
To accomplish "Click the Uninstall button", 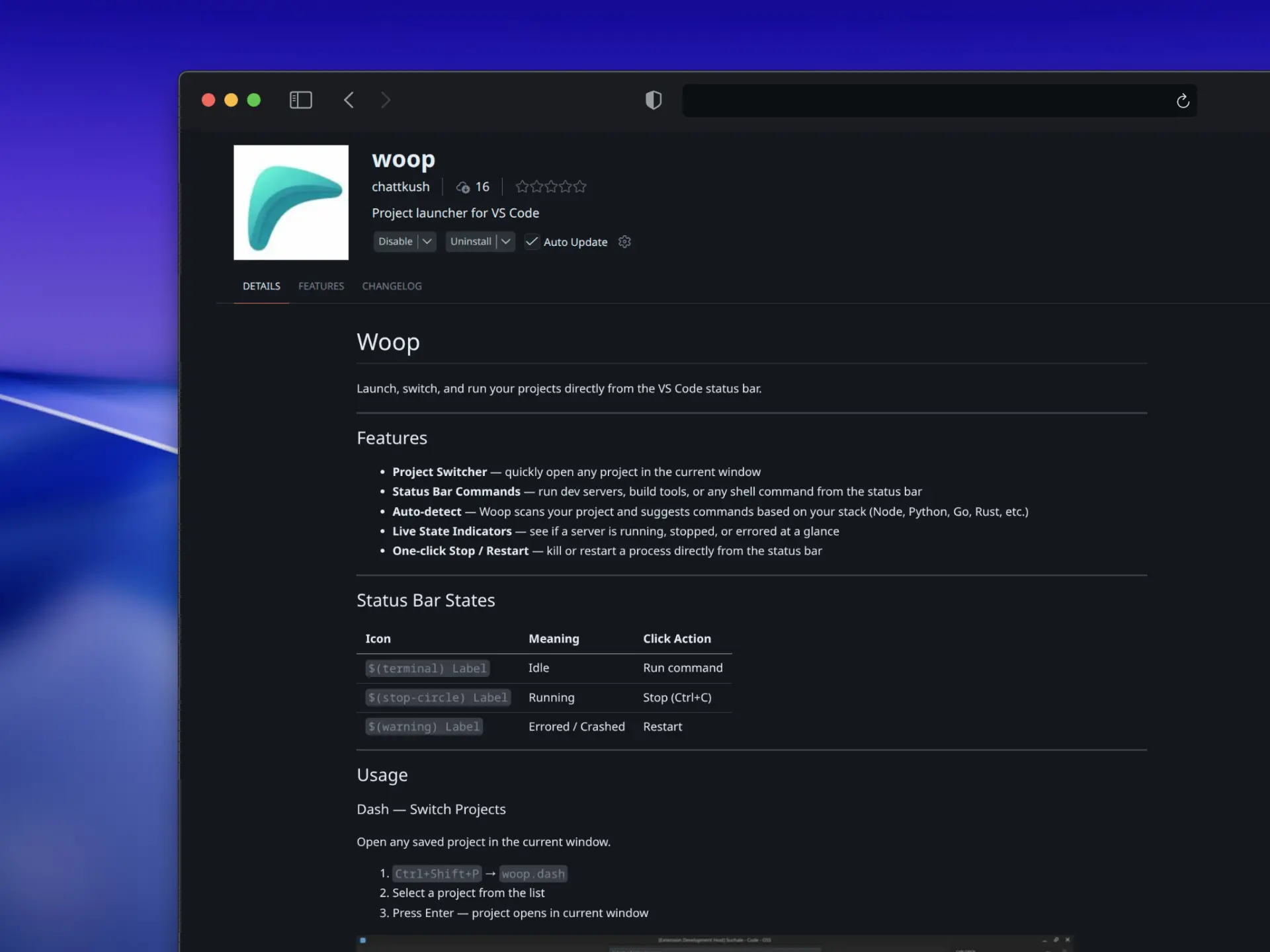I will [471, 241].
